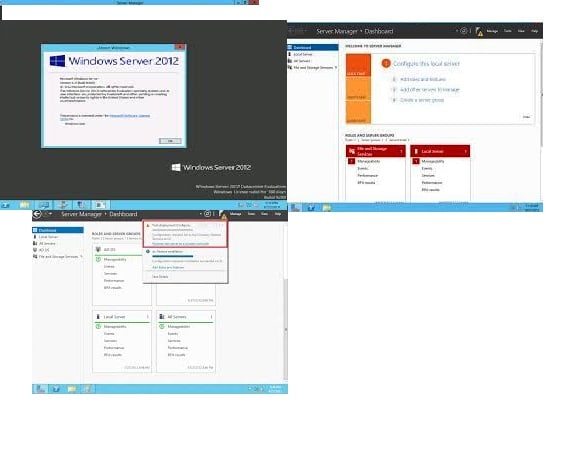
Task: Close the About Windows dialog
Action: pyautogui.click(x=180, y=47)
